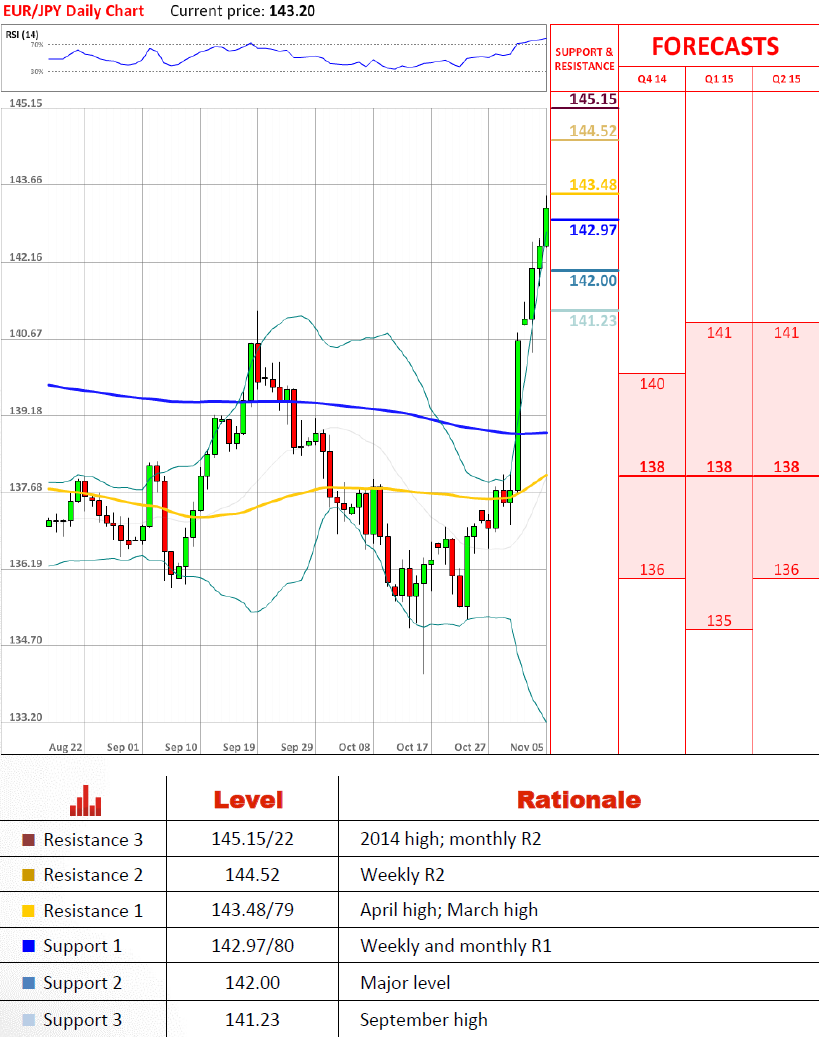The width and height of the screenshot is (819, 1037).
Task: Click the Resistance 3 row label
Action: pos(93,840)
